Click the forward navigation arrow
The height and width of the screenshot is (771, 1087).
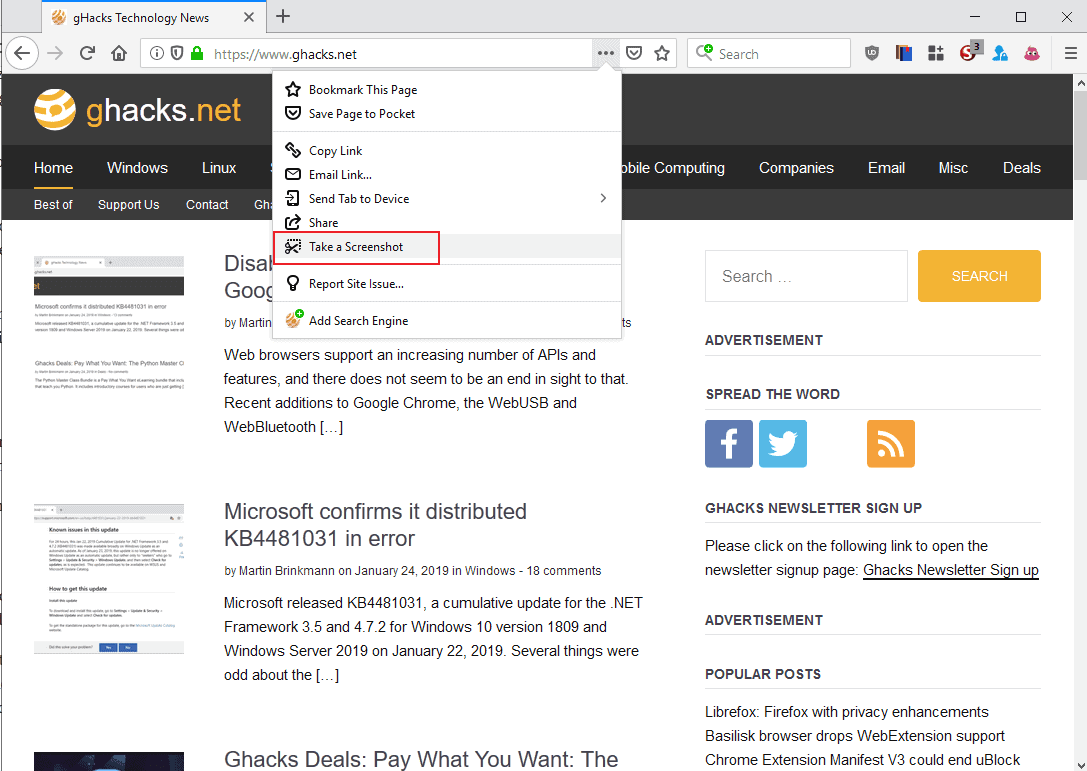point(55,53)
